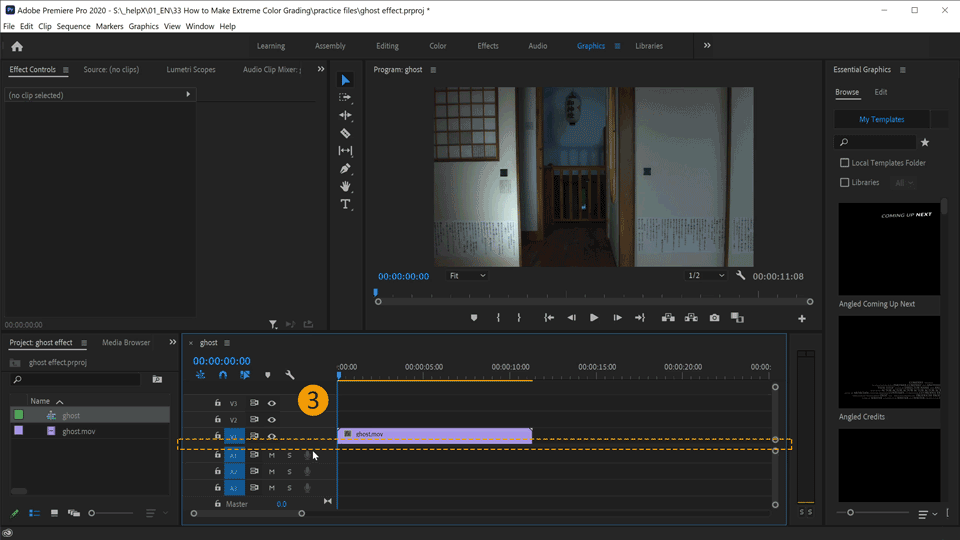
Task: Switch to the Color workspace tab
Action: pos(438,46)
